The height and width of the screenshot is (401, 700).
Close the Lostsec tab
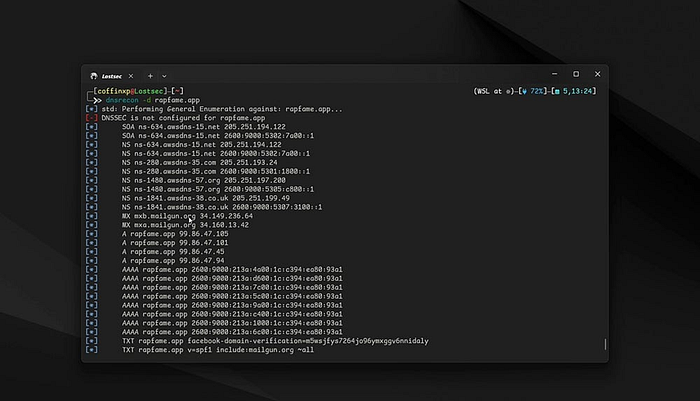[x=131, y=76]
